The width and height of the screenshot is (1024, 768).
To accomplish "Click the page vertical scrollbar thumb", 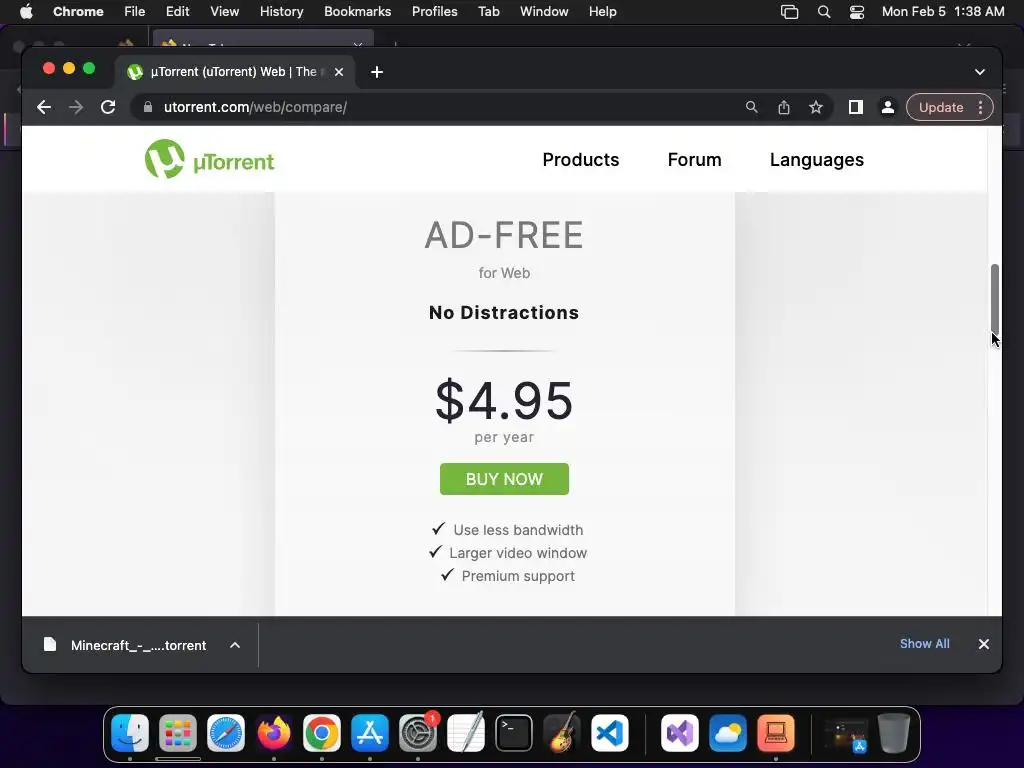I will 995,298.
